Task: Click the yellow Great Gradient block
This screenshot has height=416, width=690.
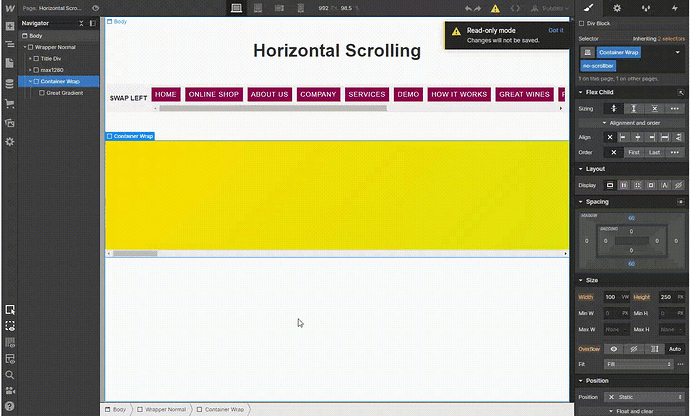Action: click(337, 195)
